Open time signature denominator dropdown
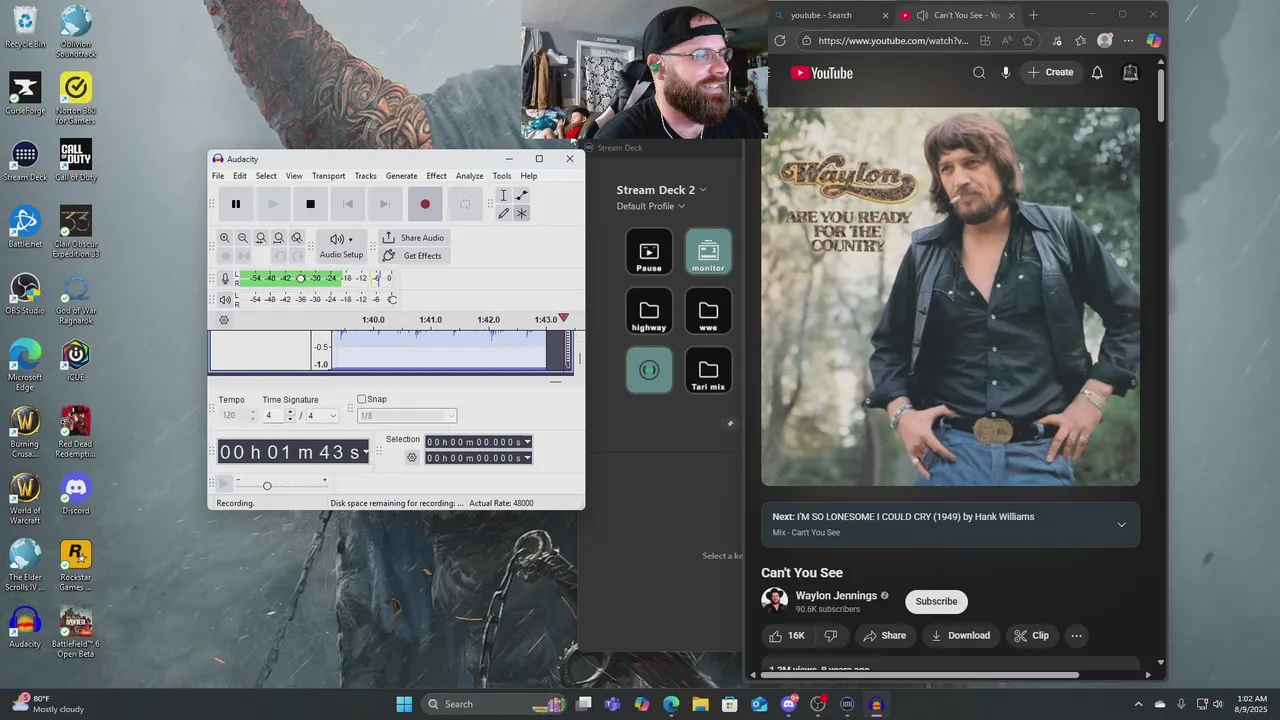 pyautogui.click(x=333, y=416)
